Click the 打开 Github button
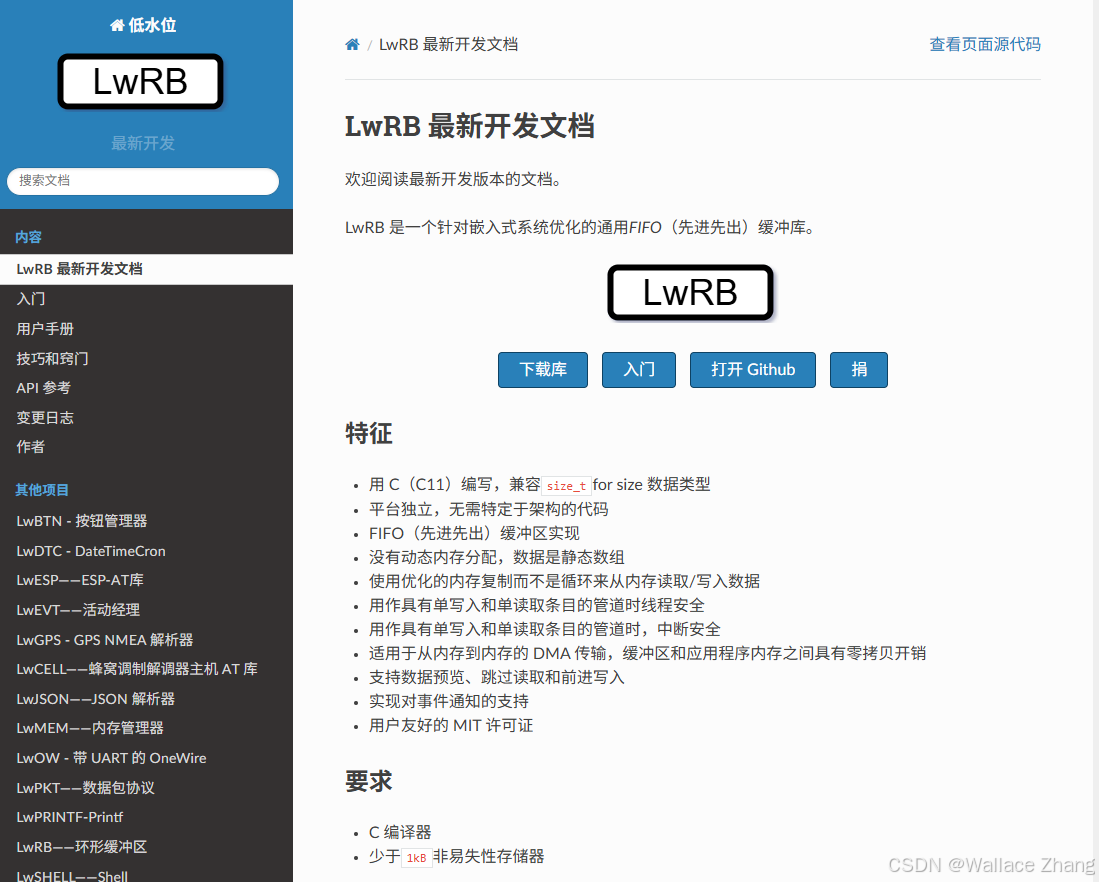Viewport: 1099px width, 882px height. coord(753,369)
